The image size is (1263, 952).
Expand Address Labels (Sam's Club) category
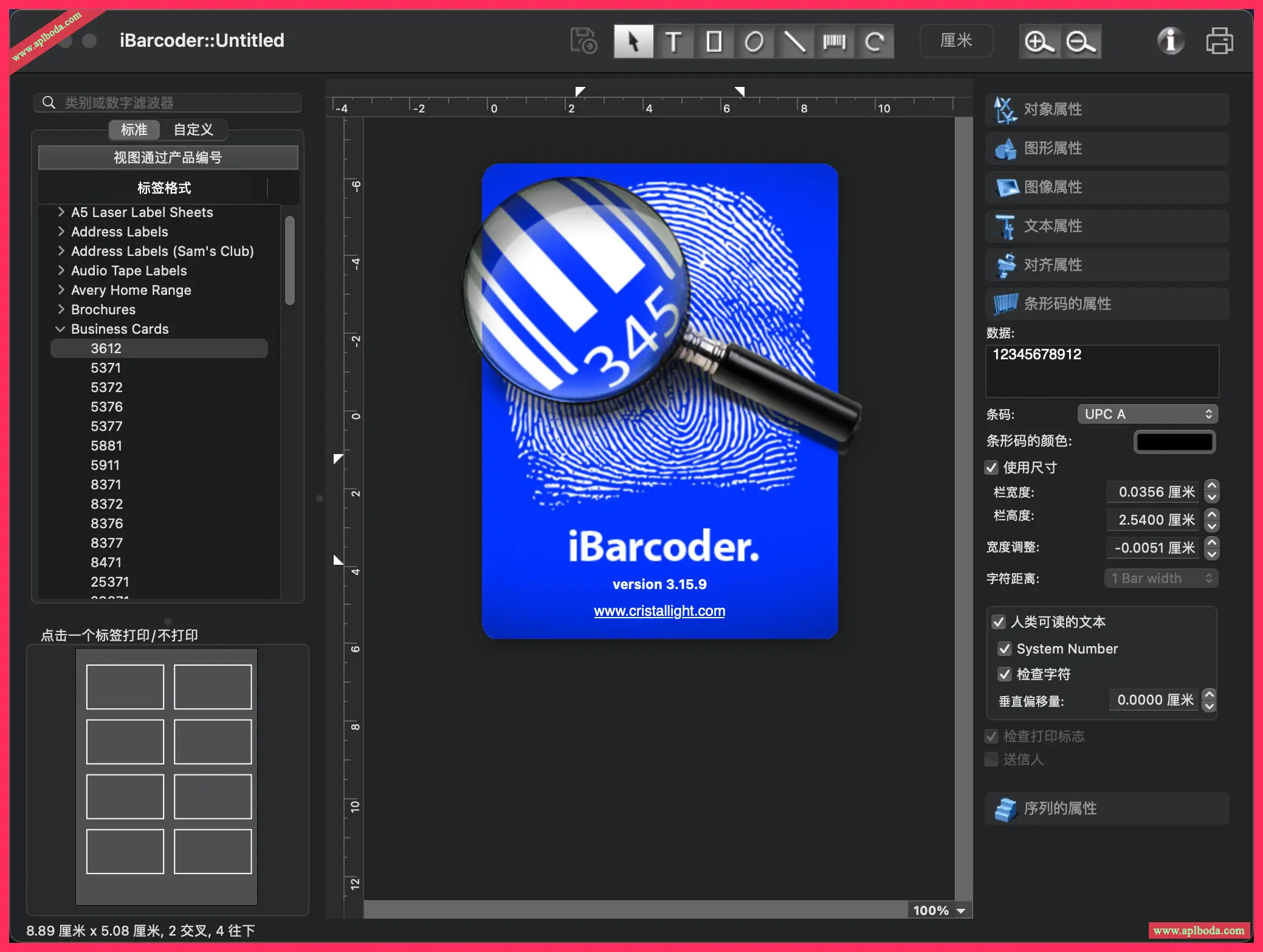(61, 251)
